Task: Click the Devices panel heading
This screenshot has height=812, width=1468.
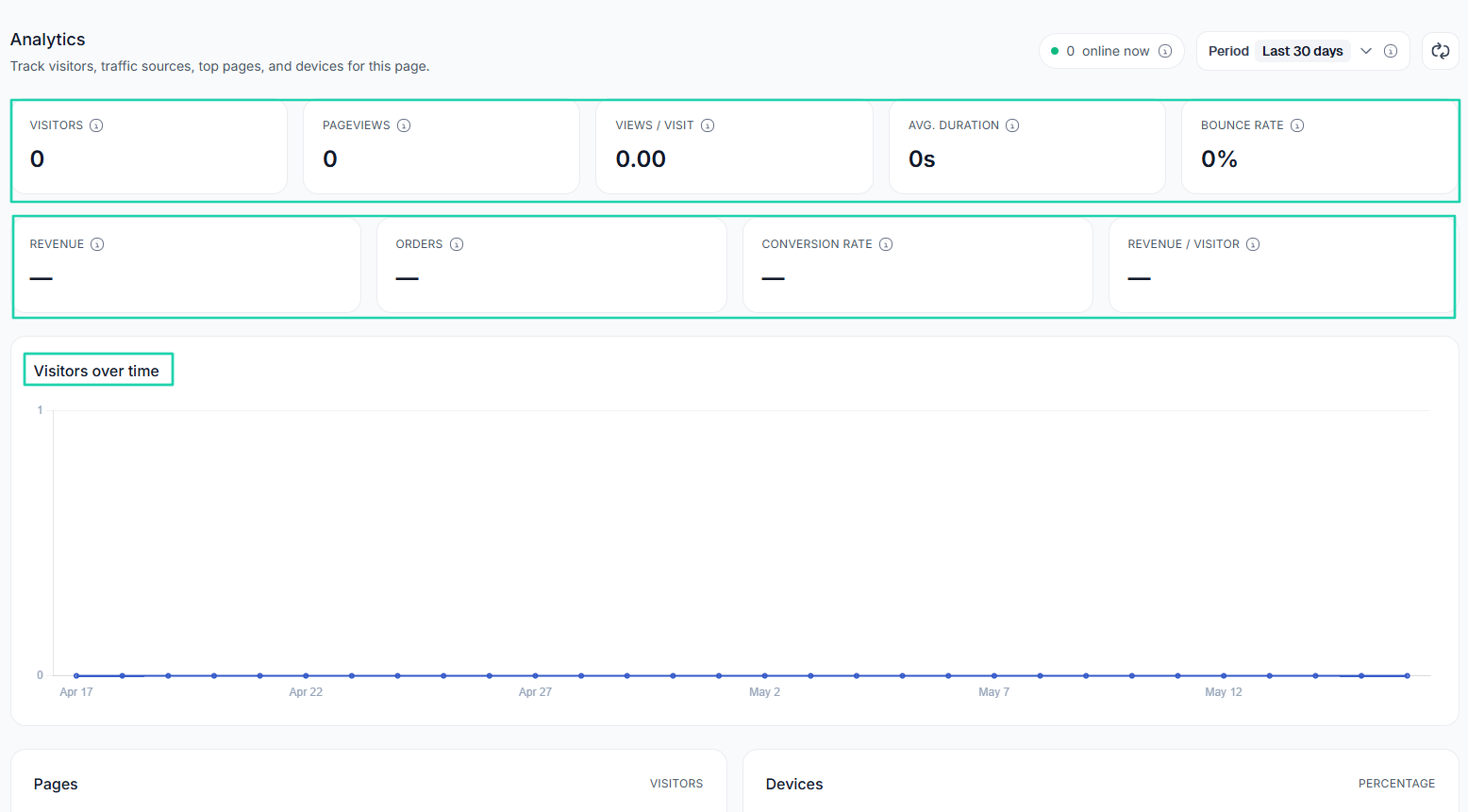Action: coord(794,784)
